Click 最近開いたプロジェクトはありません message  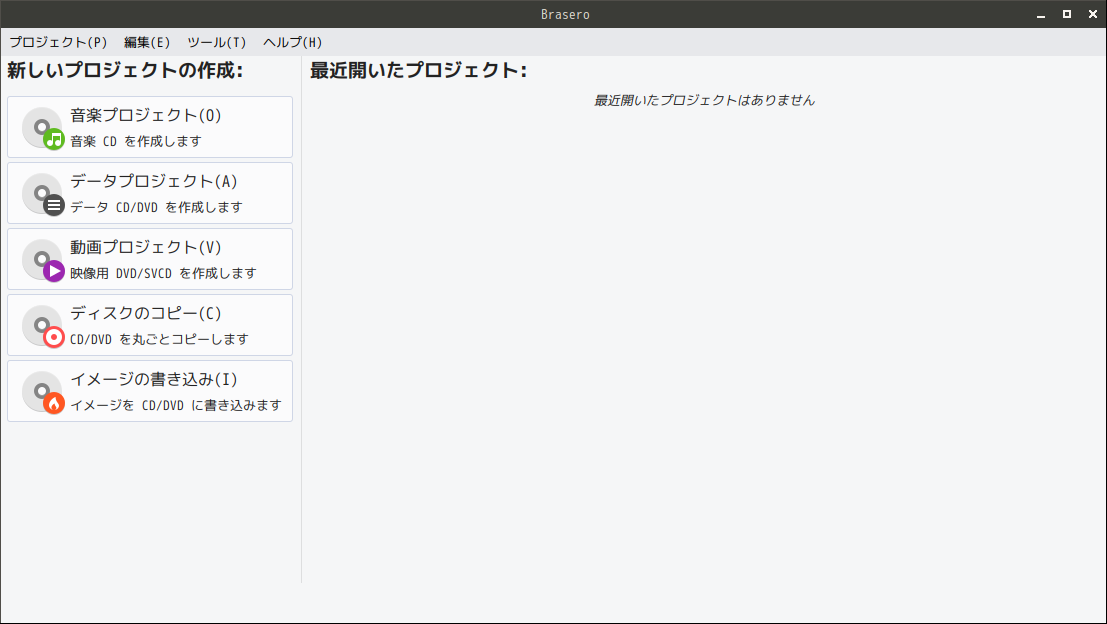[x=704, y=100]
